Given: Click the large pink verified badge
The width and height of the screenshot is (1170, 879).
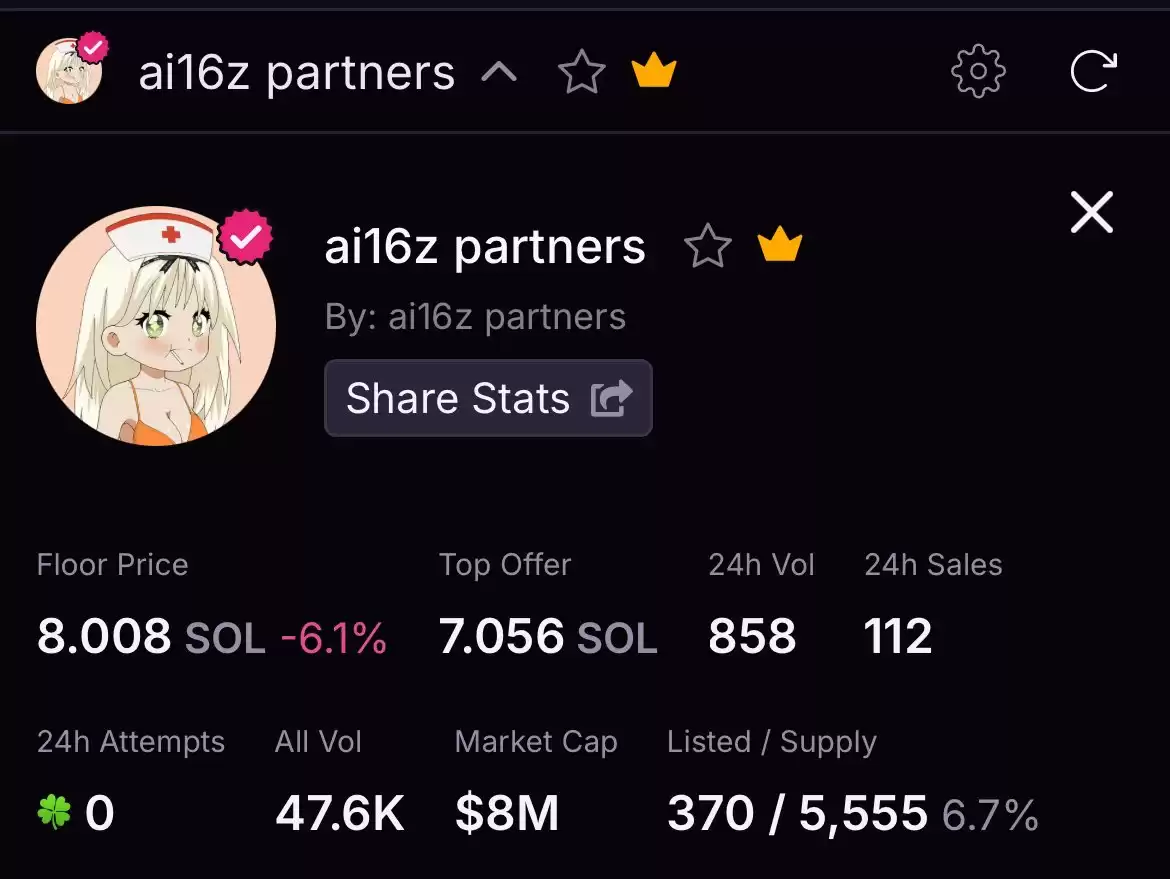Looking at the screenshot, I should click(x=245, y=237).
